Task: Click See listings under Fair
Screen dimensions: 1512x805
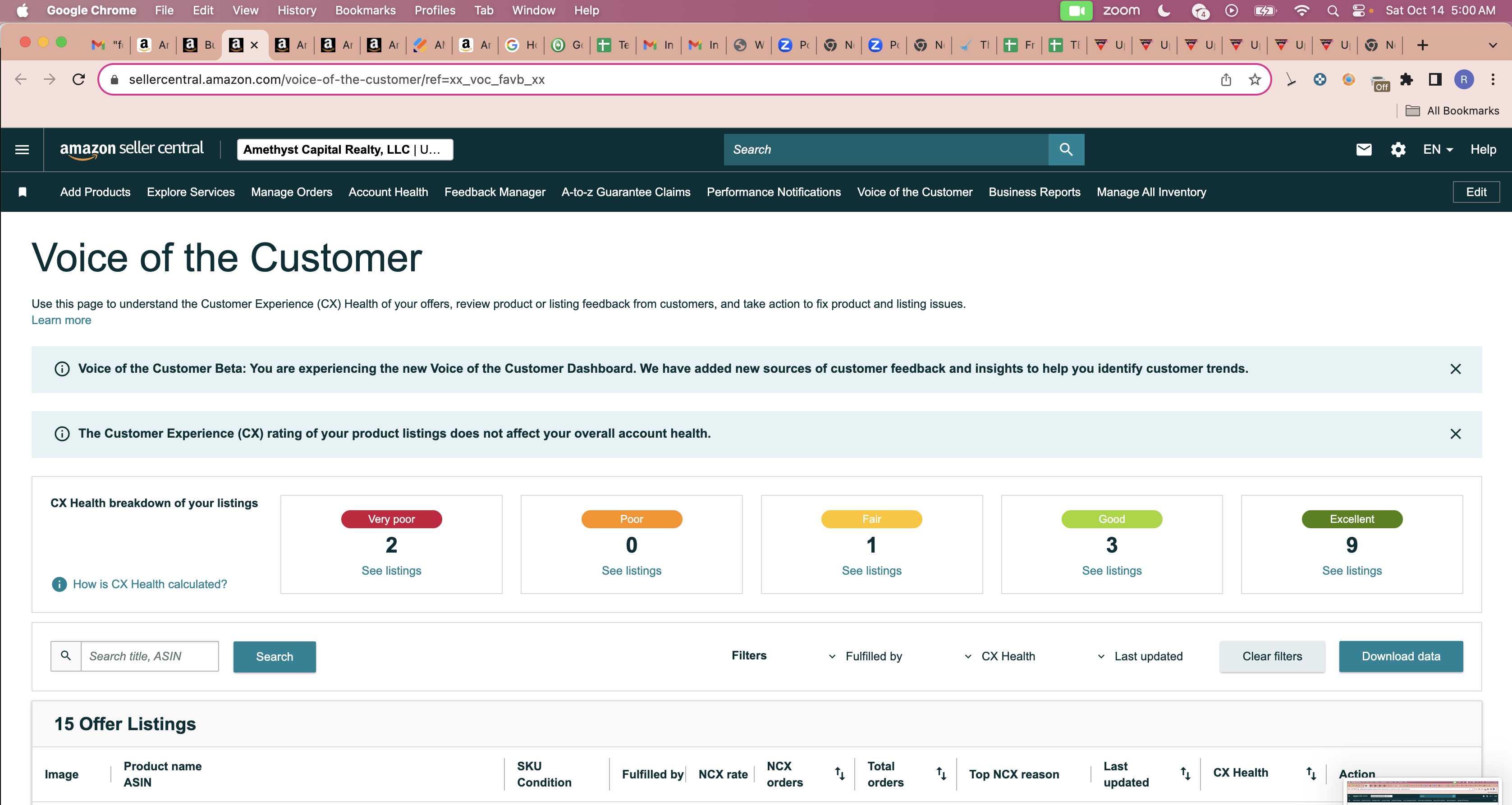Action: [871, 571]
